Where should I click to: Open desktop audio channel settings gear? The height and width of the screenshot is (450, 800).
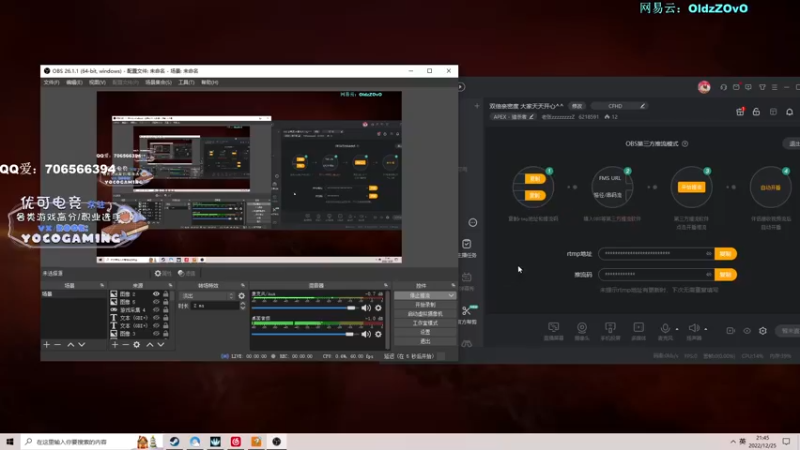(378, 334)
